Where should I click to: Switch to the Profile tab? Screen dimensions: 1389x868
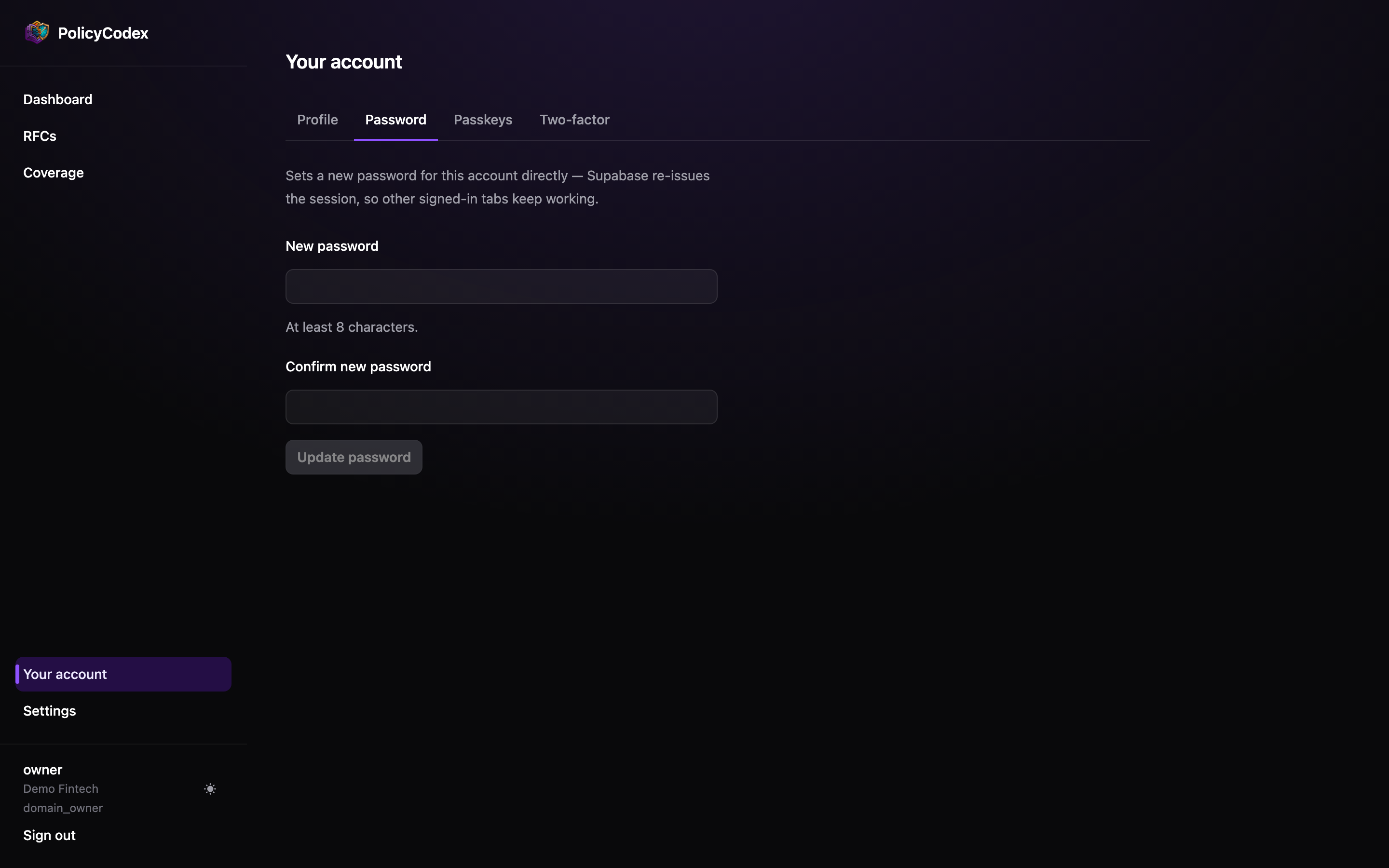(x=317, y=120)
